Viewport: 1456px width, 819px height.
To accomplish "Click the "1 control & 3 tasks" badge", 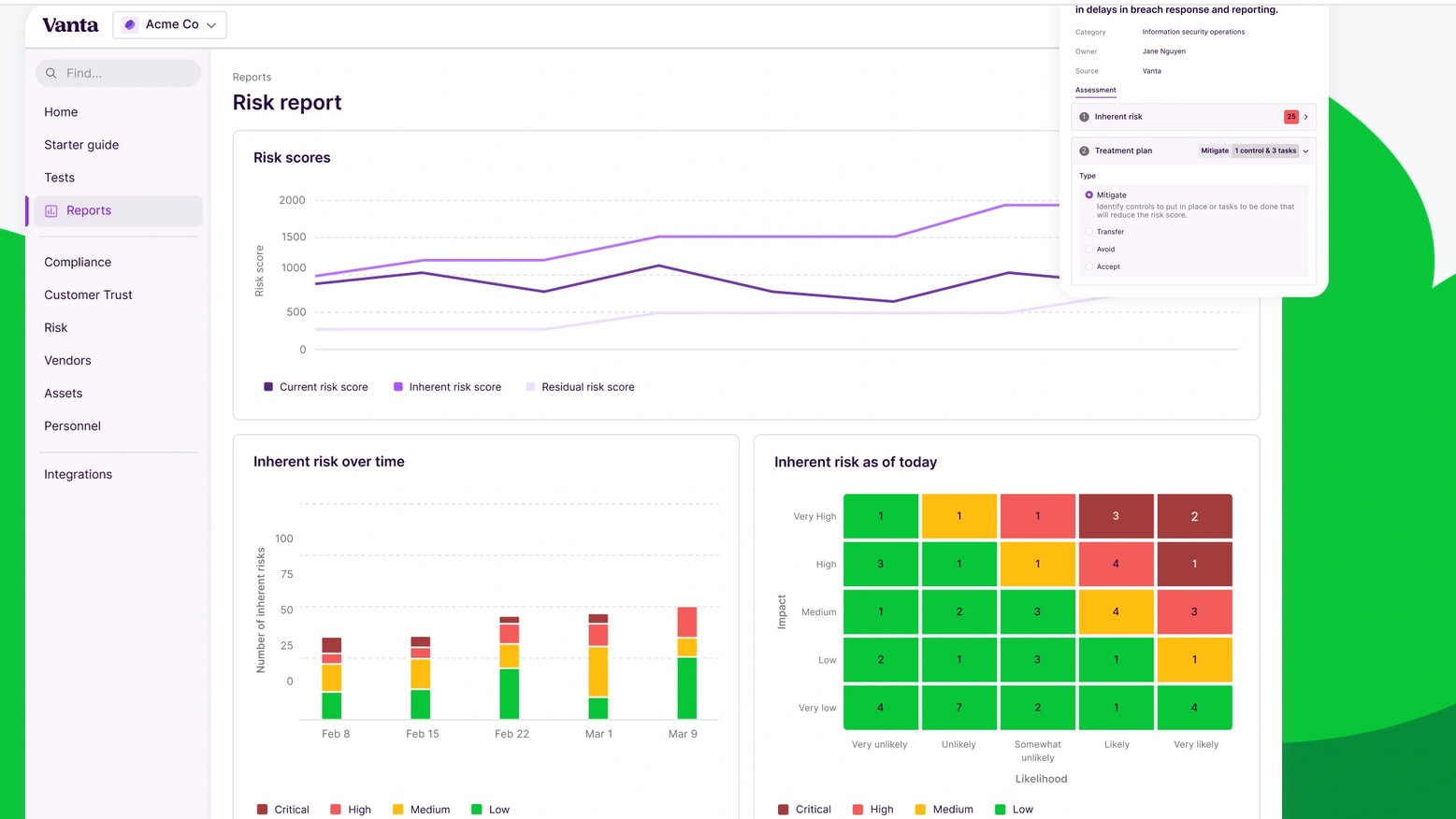I will tap(1265, 151).
